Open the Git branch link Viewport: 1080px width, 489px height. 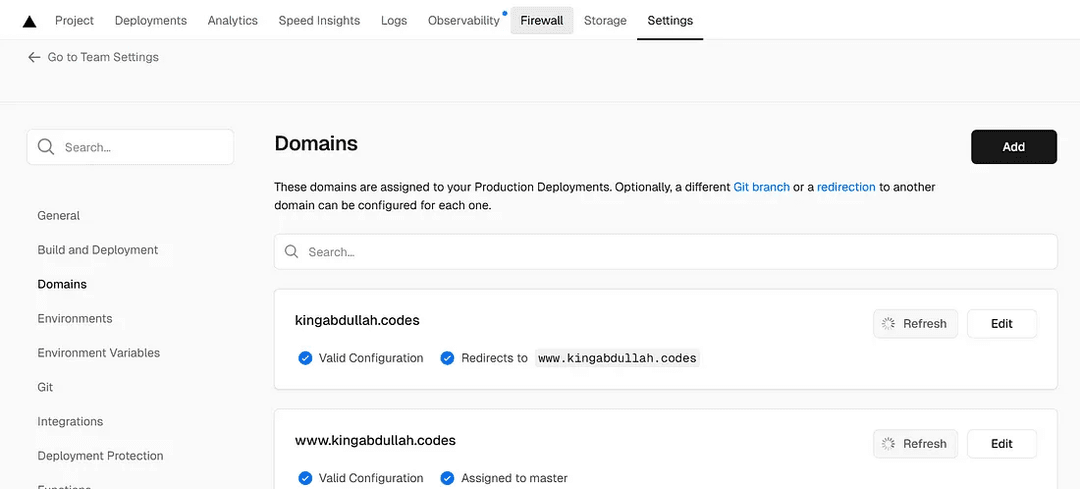tap(761, 187)
